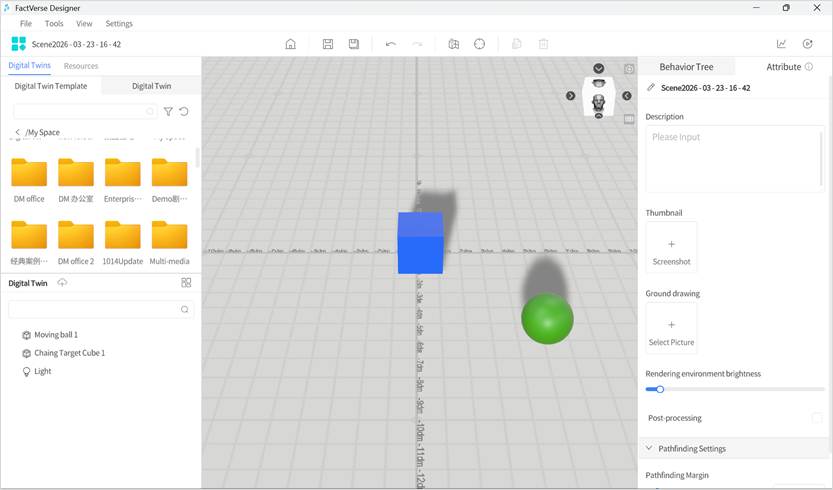Click search icon in Digital Twin list field
The image size is (833, 490).
[x=184, y=309]
